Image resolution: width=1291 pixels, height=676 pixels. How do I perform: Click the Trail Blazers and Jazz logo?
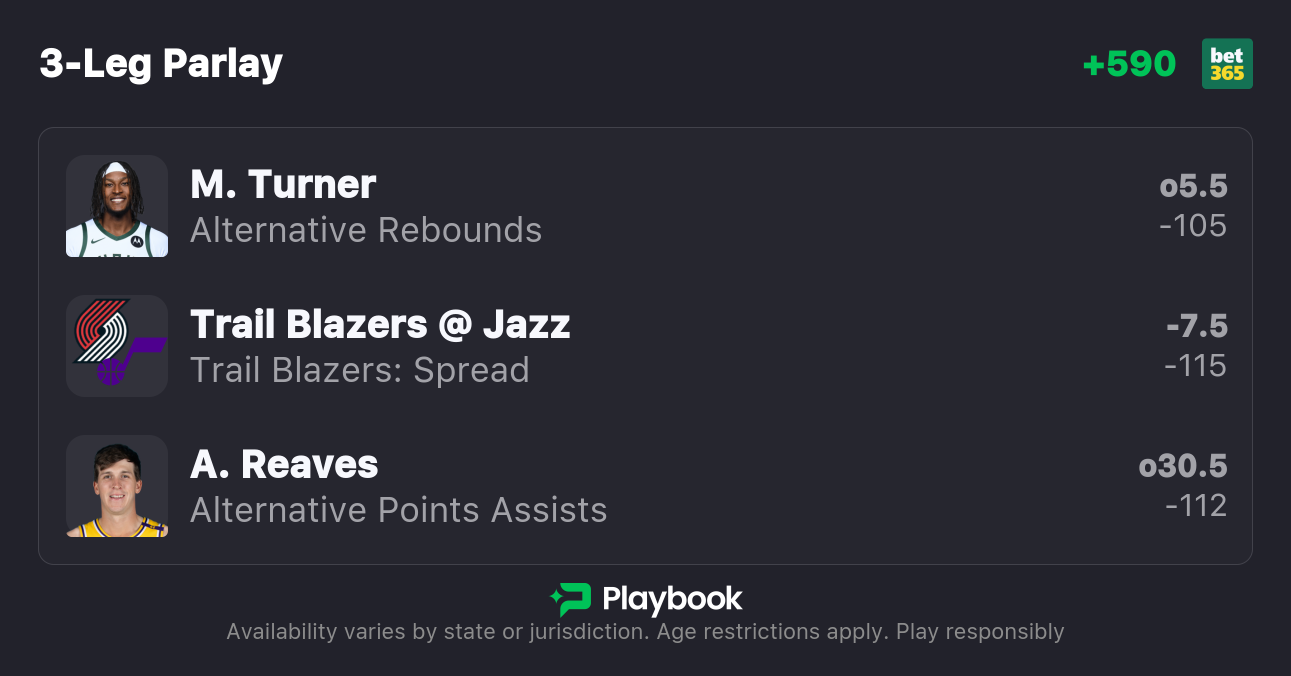point(117,346)
